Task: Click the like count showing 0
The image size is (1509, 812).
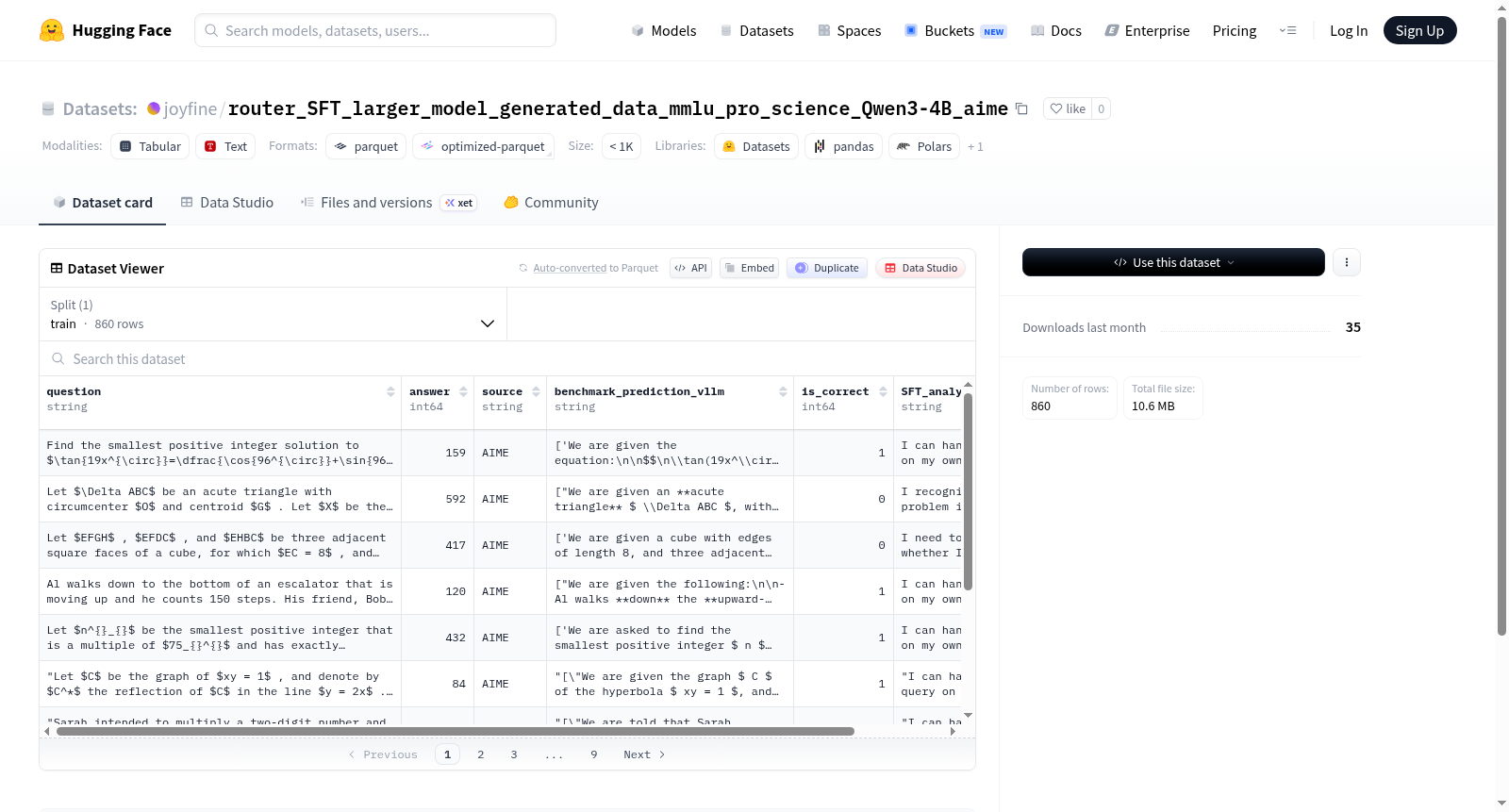Action: pyautogui.click(x=1101, y=108)
